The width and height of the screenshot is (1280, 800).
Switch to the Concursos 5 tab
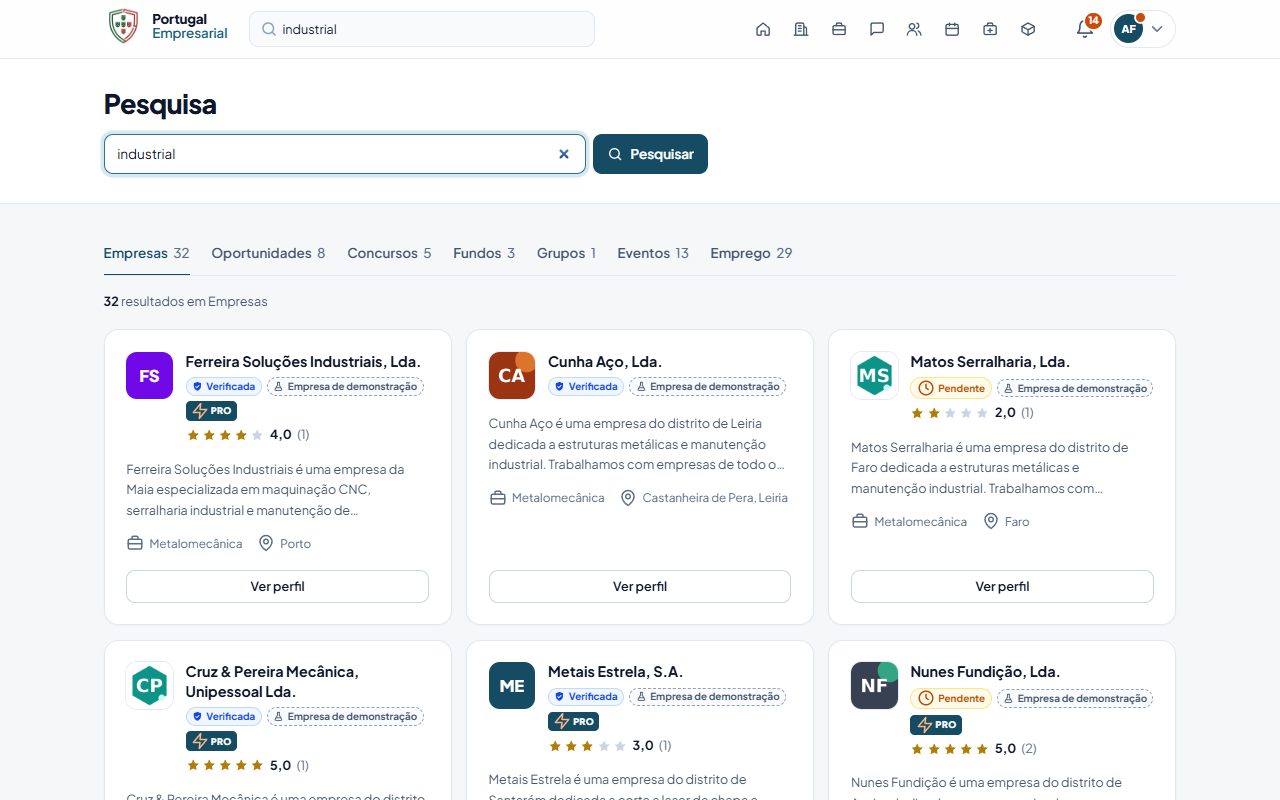pyautogui.click(x=389, y=253)
